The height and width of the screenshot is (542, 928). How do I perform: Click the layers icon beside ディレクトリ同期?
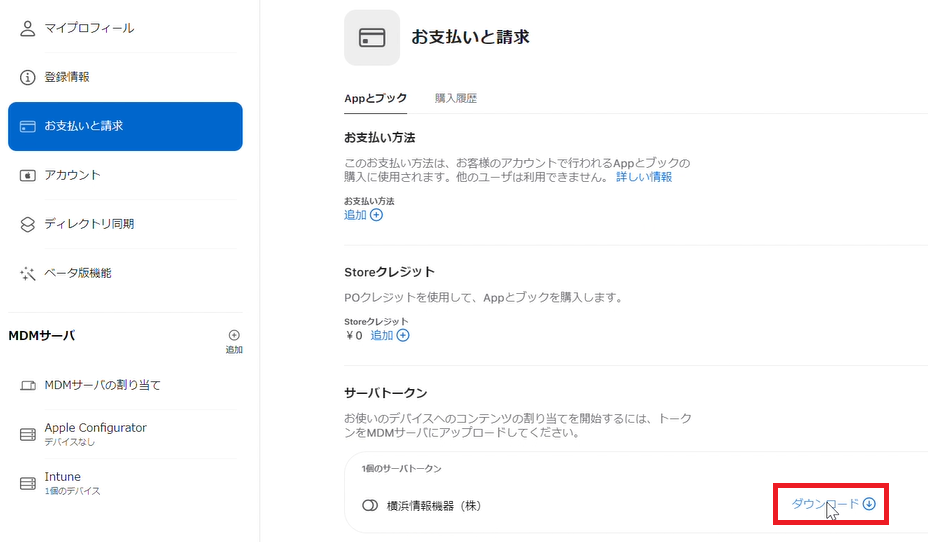point(27,225)
